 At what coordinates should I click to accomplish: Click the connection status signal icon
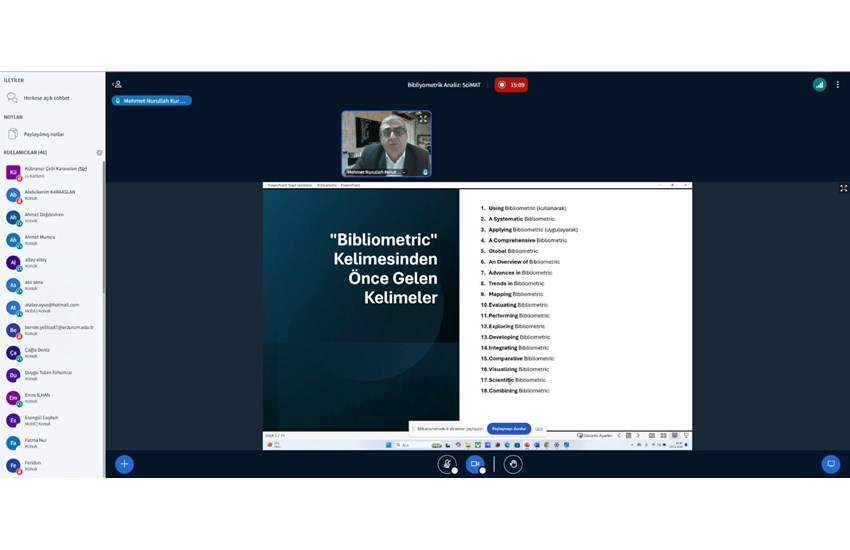[819, 85]
